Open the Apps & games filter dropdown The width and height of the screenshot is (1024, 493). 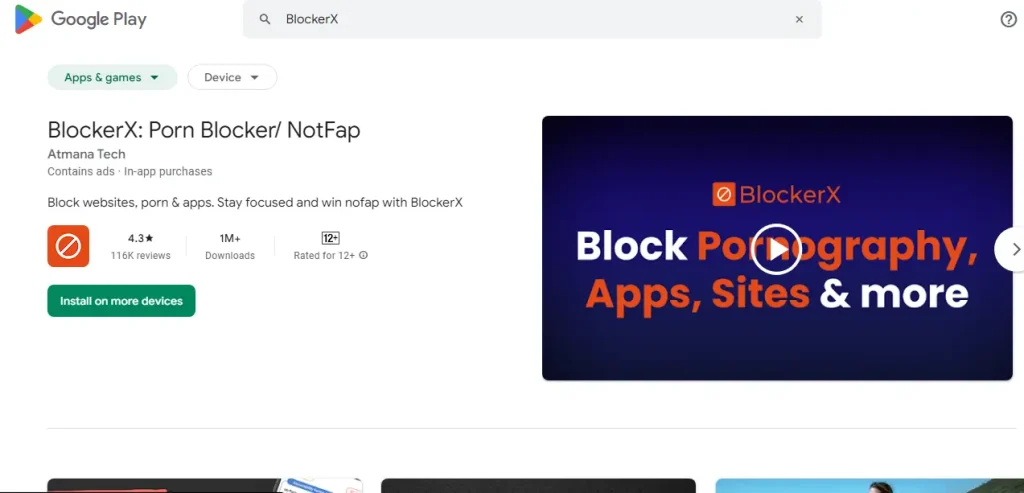click(x=112, y=77)
